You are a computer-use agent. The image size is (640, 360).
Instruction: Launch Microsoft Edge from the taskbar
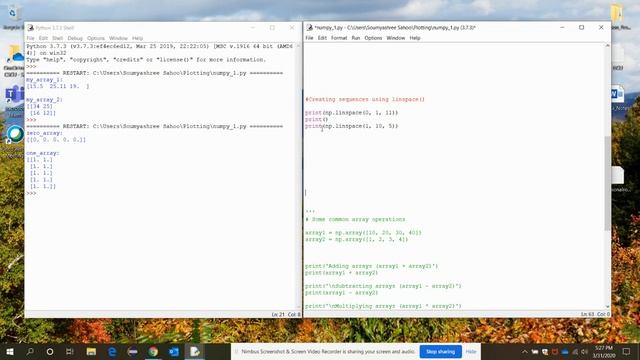pyautogui.click(x=112, y=351)
